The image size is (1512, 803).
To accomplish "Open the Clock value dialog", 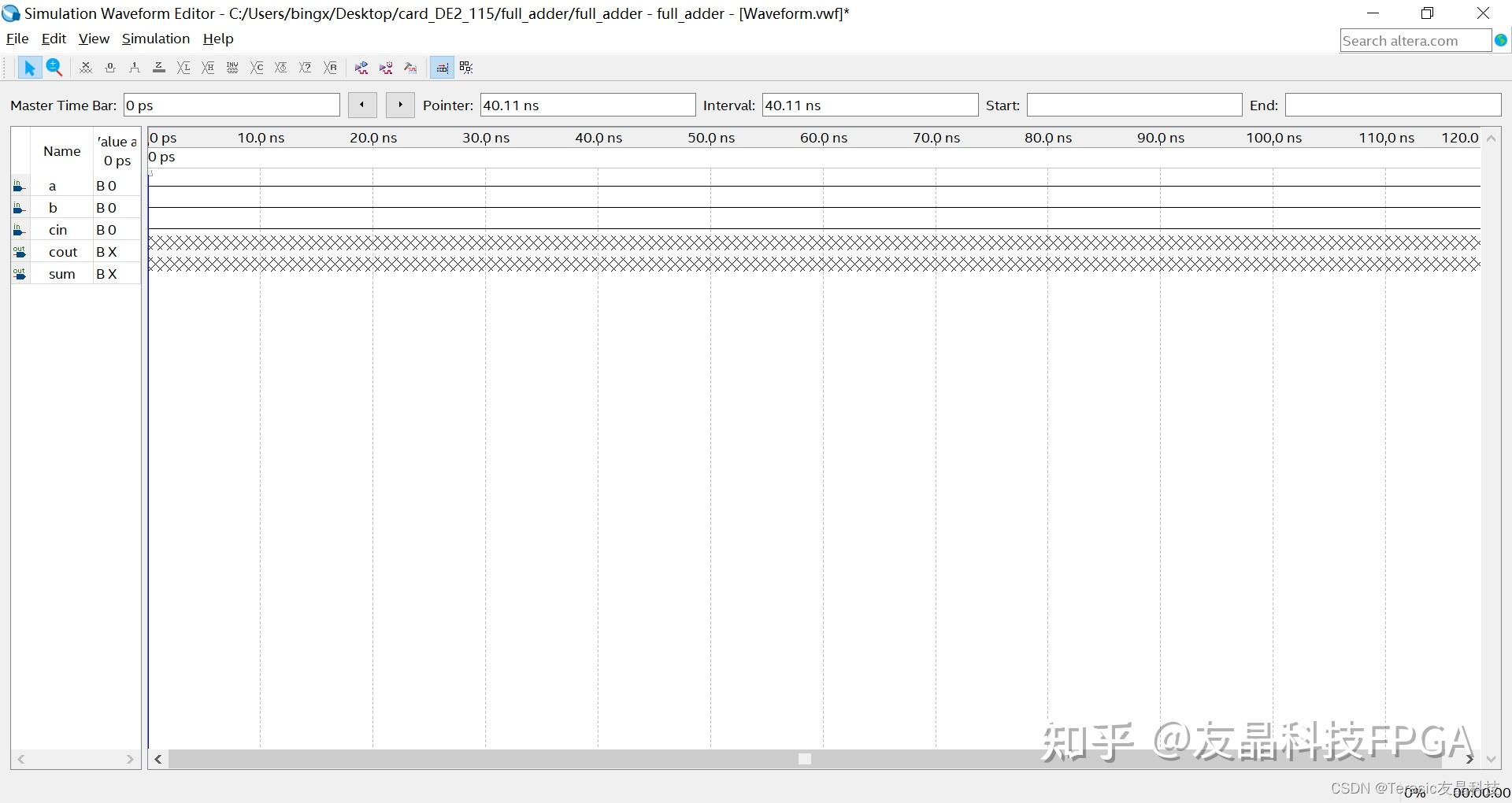I will point(280,67).
